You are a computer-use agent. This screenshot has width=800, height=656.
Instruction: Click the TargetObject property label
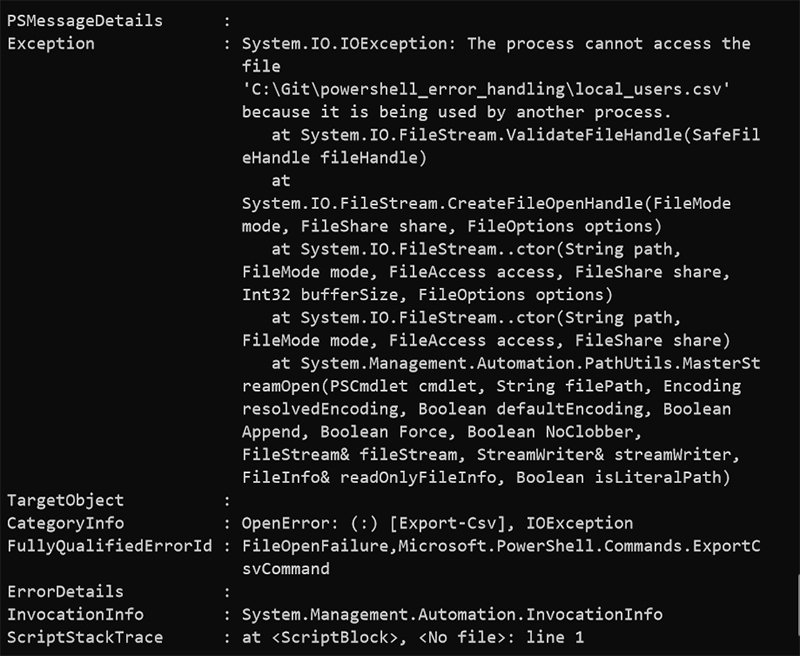click(x=66, y=500)
